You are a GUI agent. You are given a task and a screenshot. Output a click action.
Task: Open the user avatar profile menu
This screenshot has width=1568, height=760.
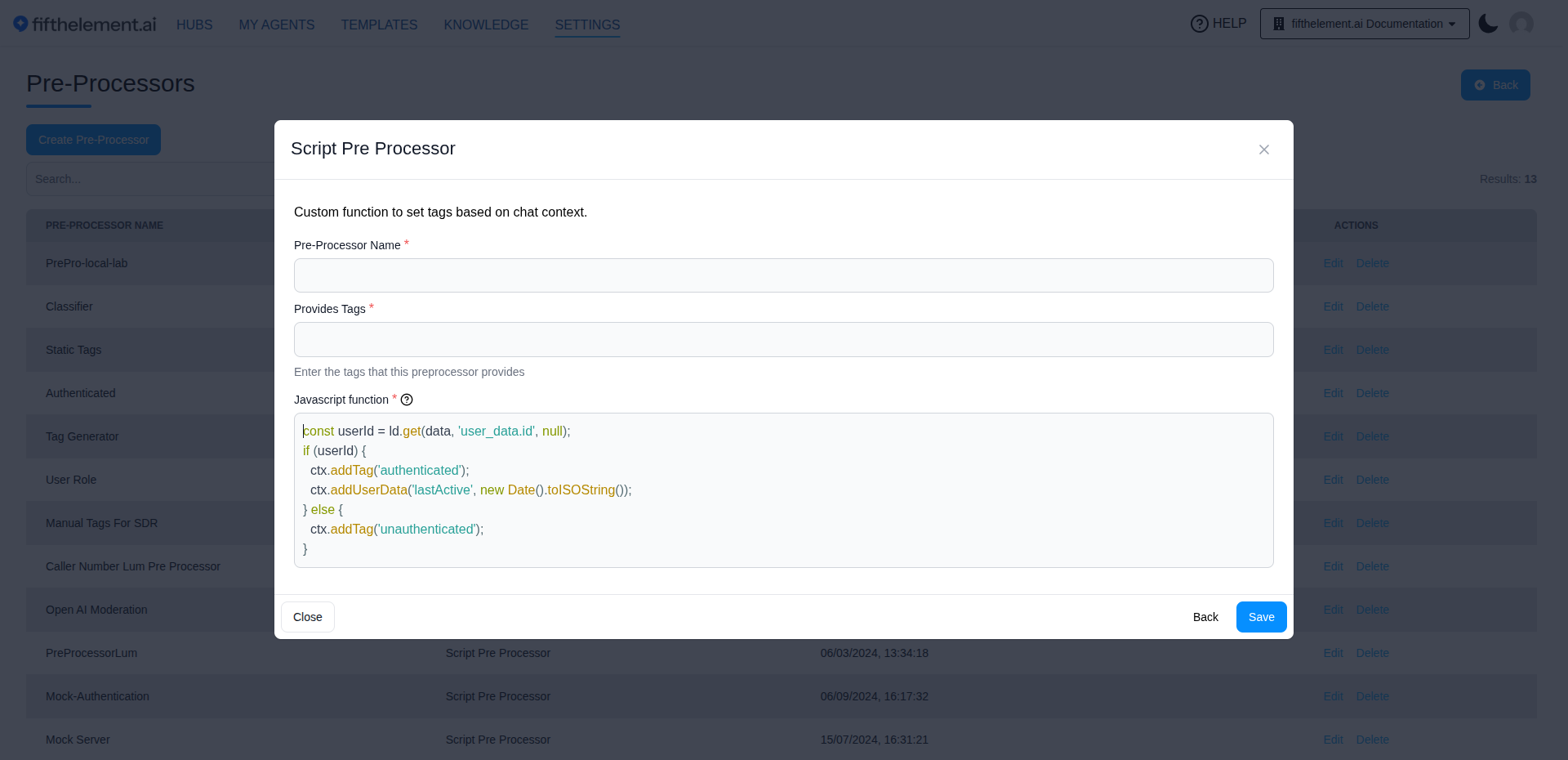(x=1521, y=24)
